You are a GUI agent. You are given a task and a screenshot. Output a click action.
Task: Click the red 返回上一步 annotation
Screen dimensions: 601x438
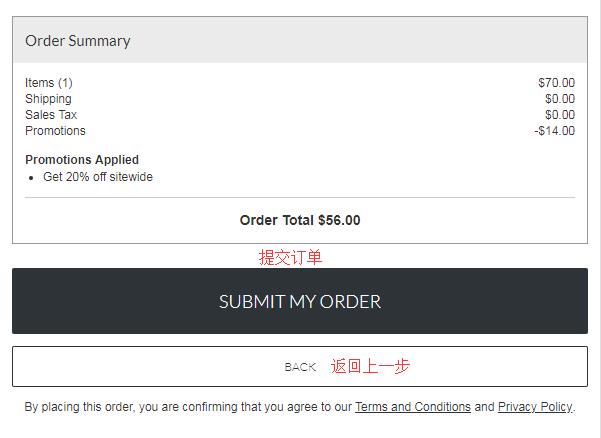370,366
